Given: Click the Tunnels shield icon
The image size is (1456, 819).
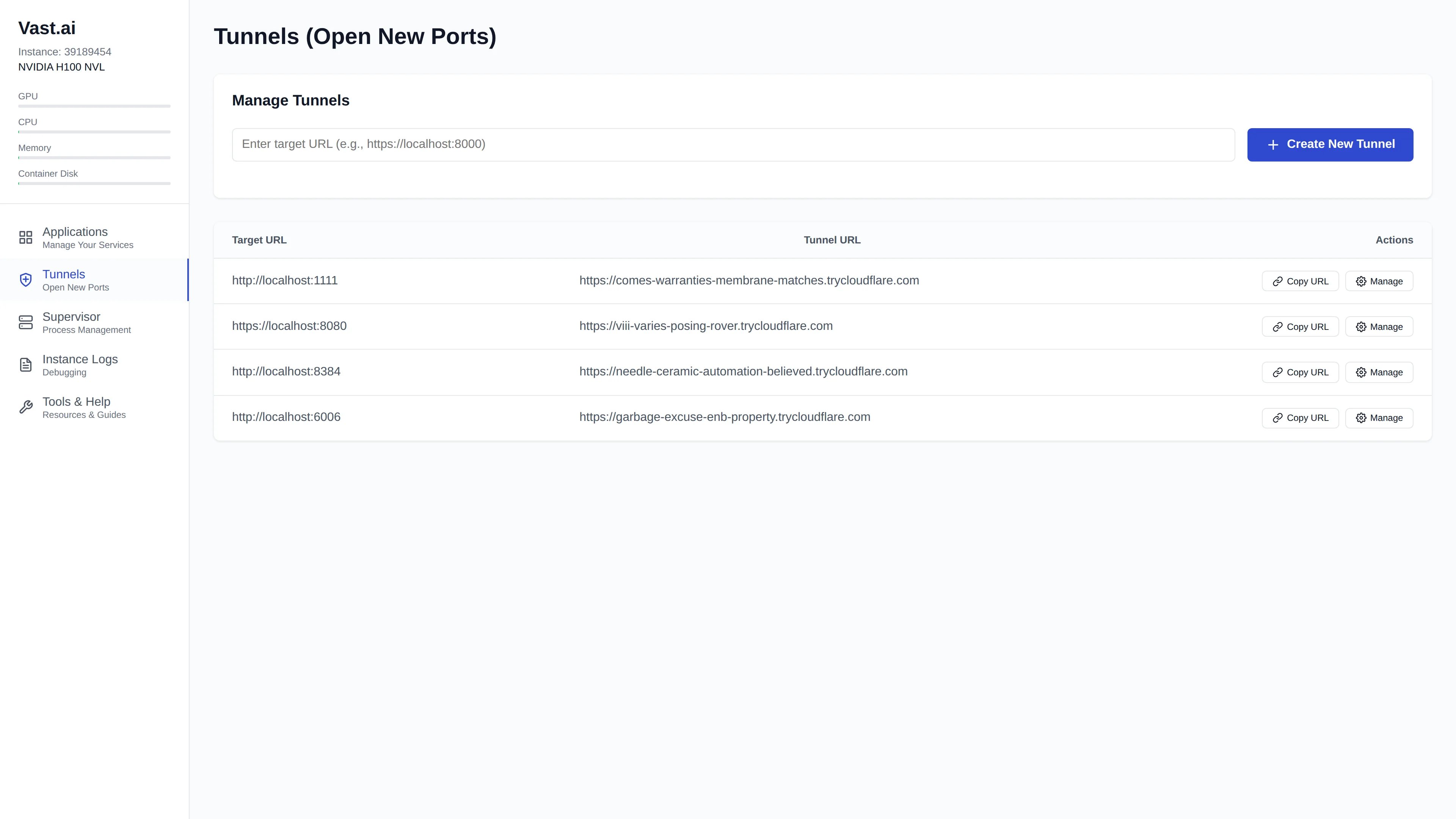Looking at the screenshot, I should 25,280.
